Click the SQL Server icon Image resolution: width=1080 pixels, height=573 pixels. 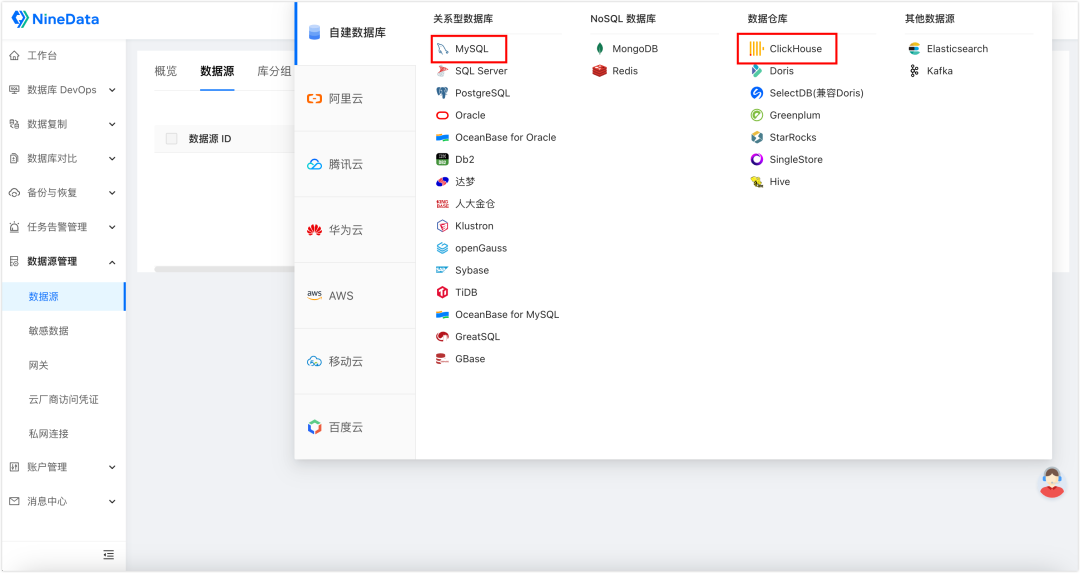tap(442, 71)
